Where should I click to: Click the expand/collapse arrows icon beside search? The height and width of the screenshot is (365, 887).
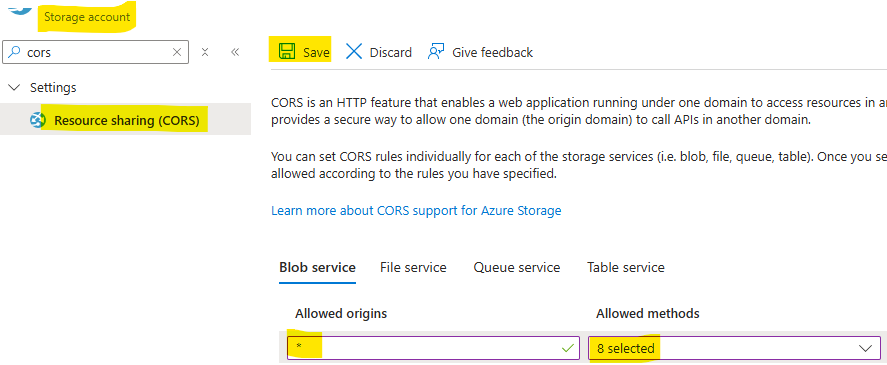(205, 52)
